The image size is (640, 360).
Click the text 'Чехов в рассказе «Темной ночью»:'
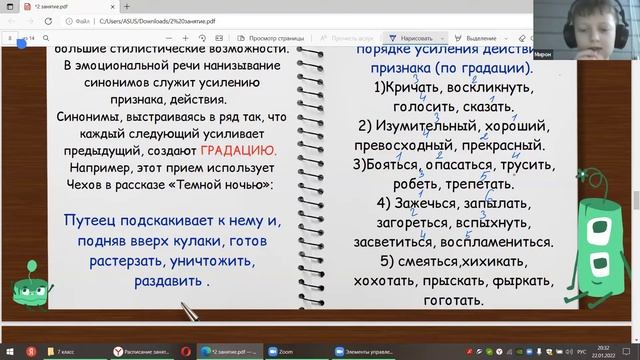170,184
